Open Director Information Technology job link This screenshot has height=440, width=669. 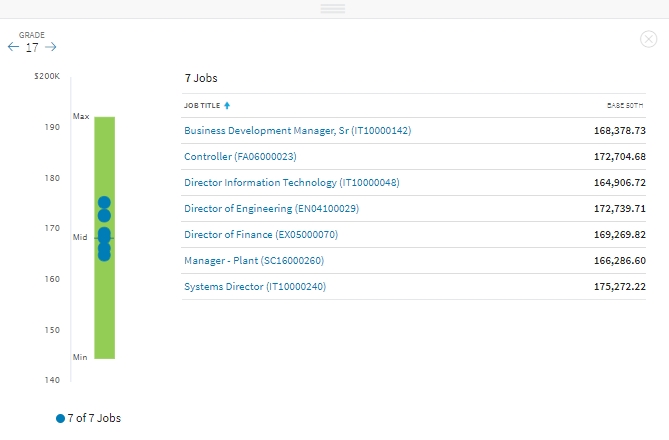point(291,183)
